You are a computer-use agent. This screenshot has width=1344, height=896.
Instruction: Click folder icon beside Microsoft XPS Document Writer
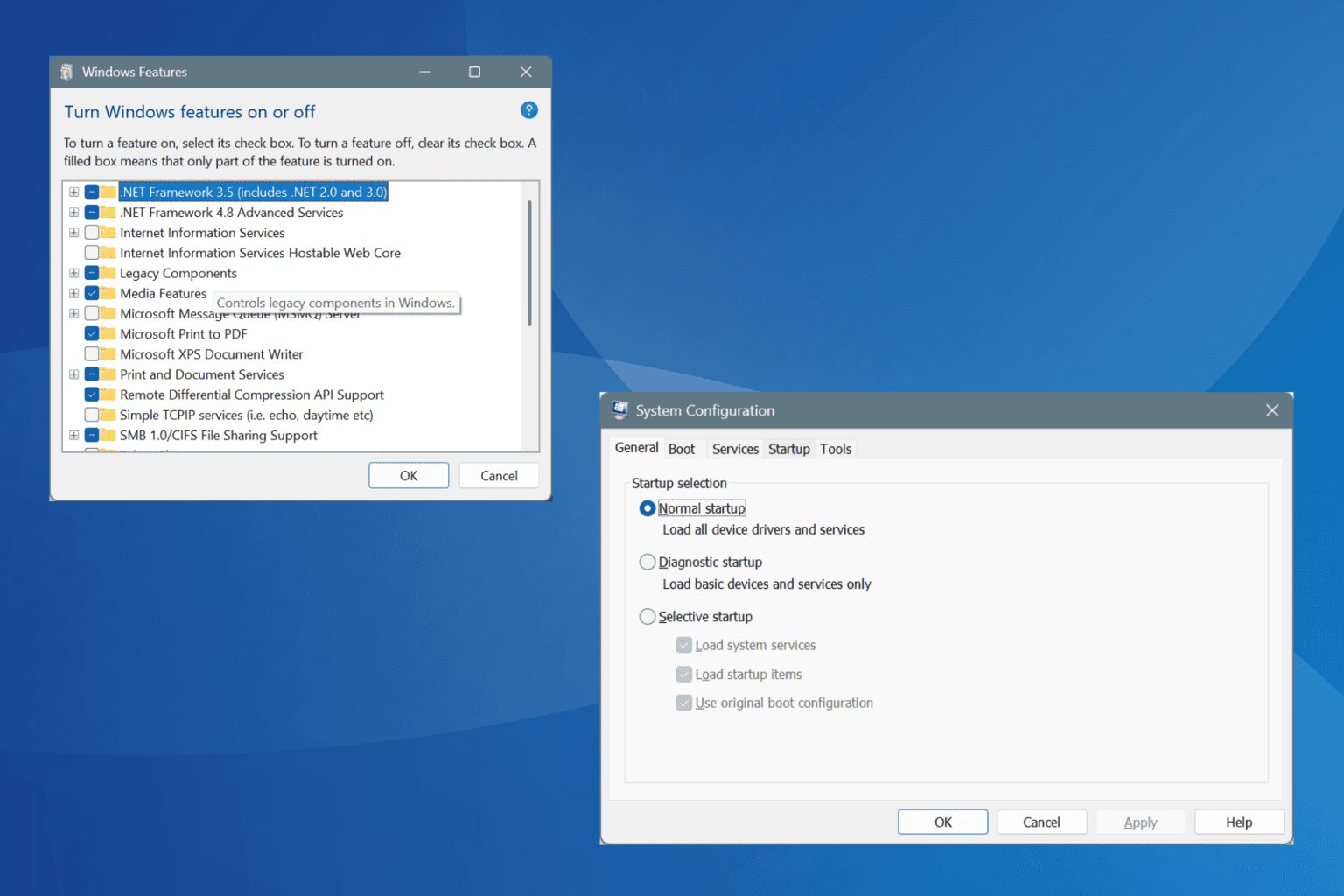(108, 353)
